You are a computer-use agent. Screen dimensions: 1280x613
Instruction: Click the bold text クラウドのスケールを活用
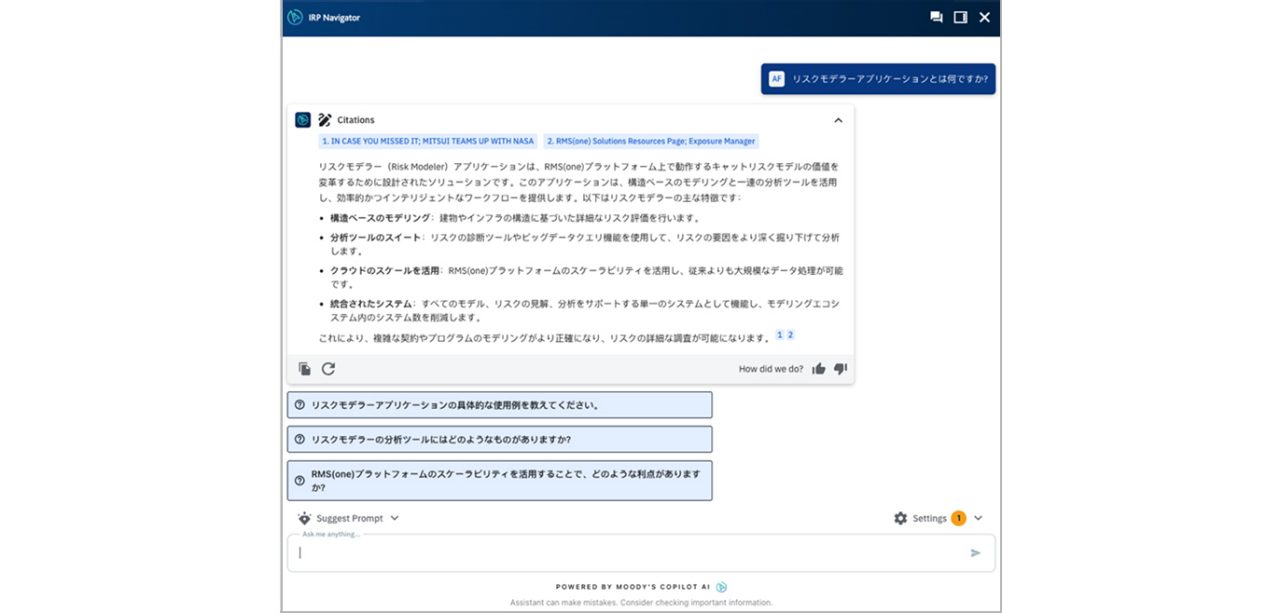(385, 270)
